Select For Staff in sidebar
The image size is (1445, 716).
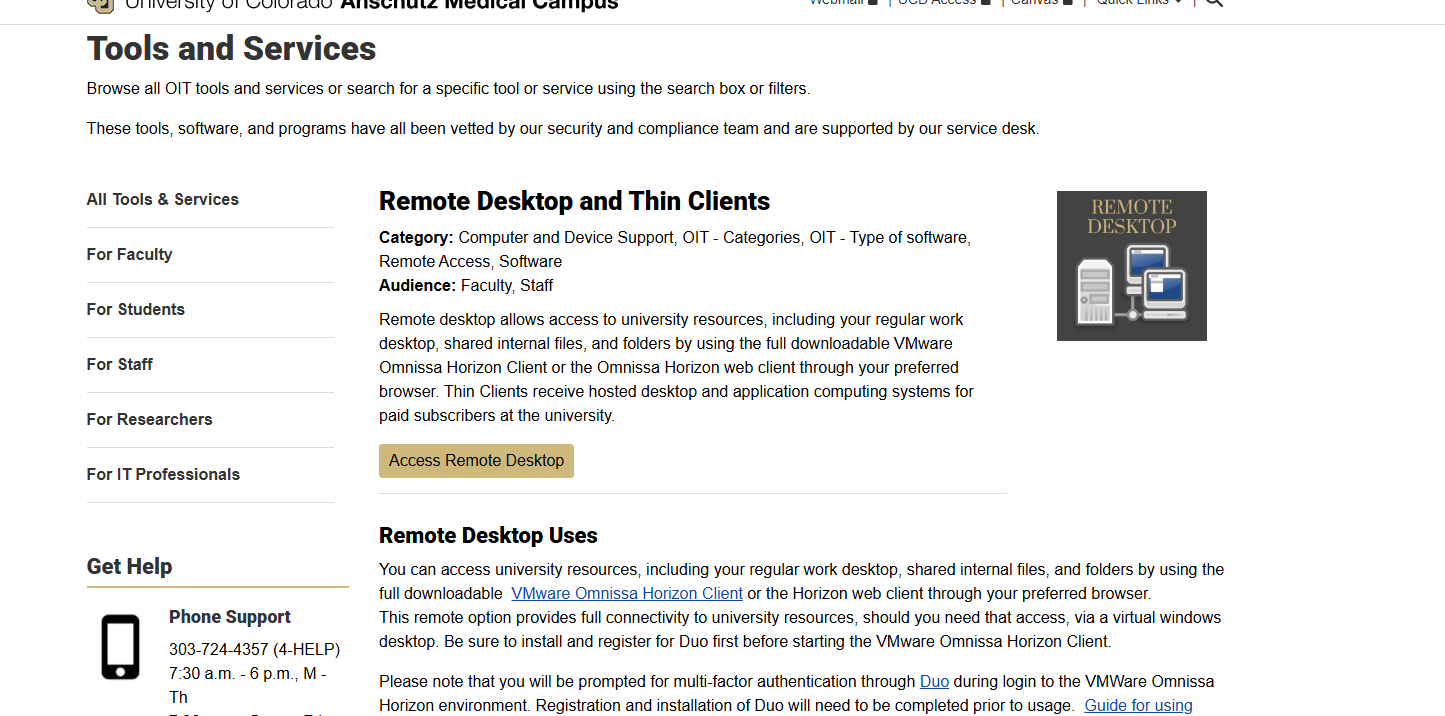[120, 364]
